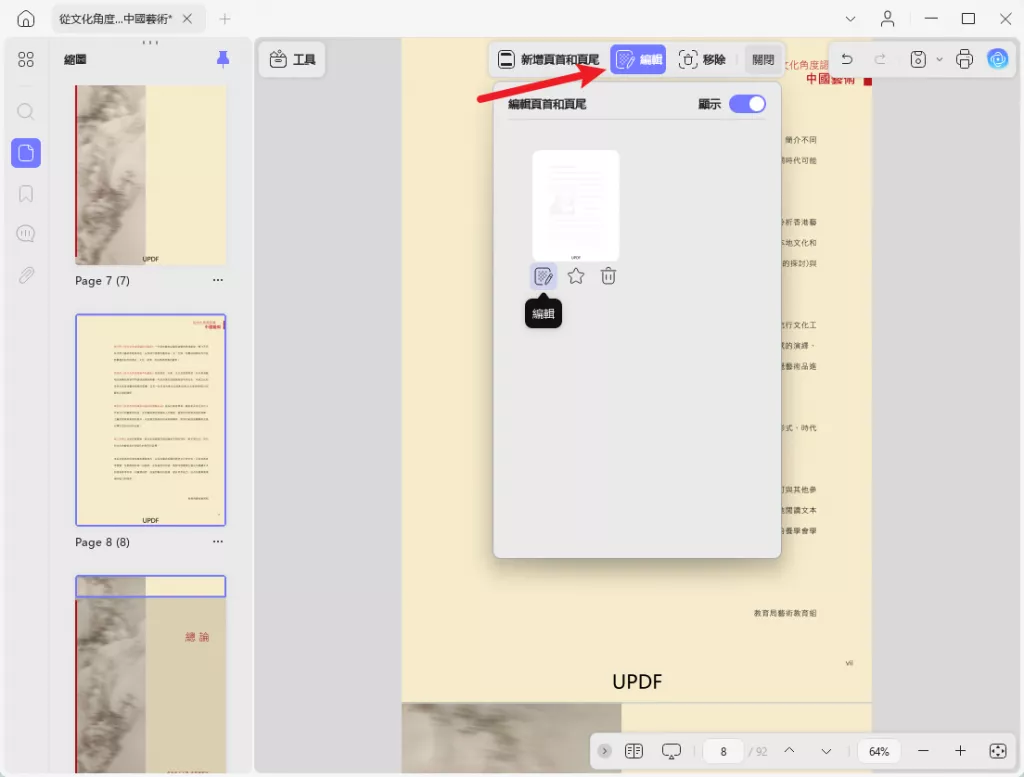Viewport: 1024px width, 777px height.
Task: Expand the bottom toolbar arrow
Action: (x=605, y=751)
